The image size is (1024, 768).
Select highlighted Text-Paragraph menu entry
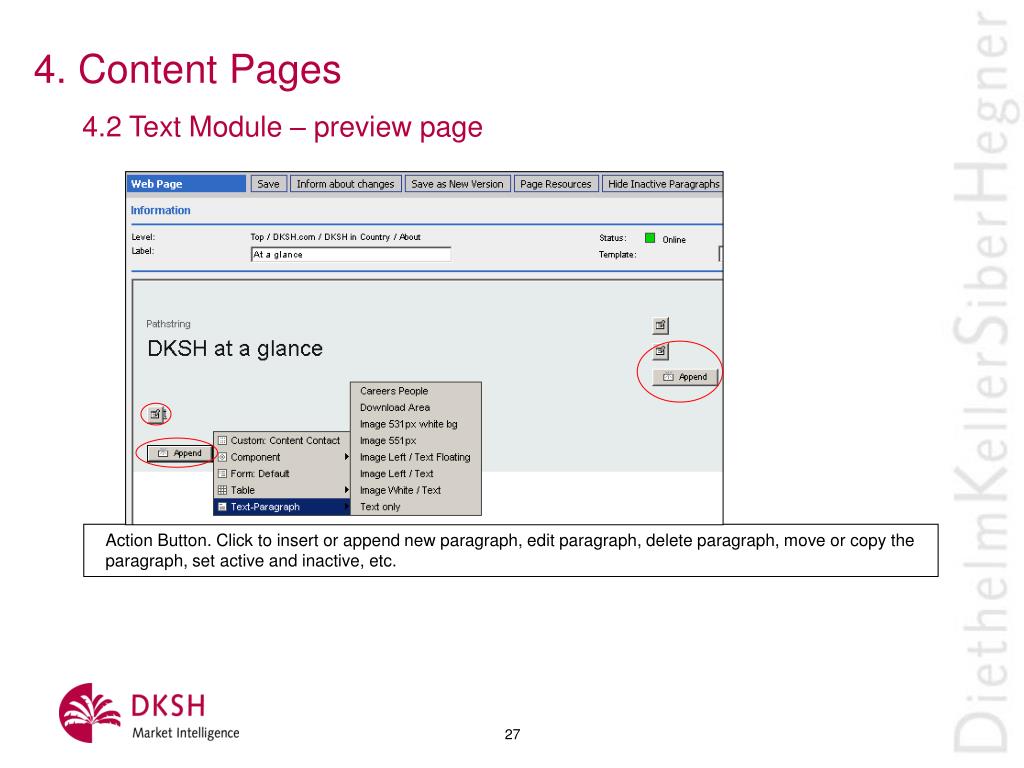(282, 507)
